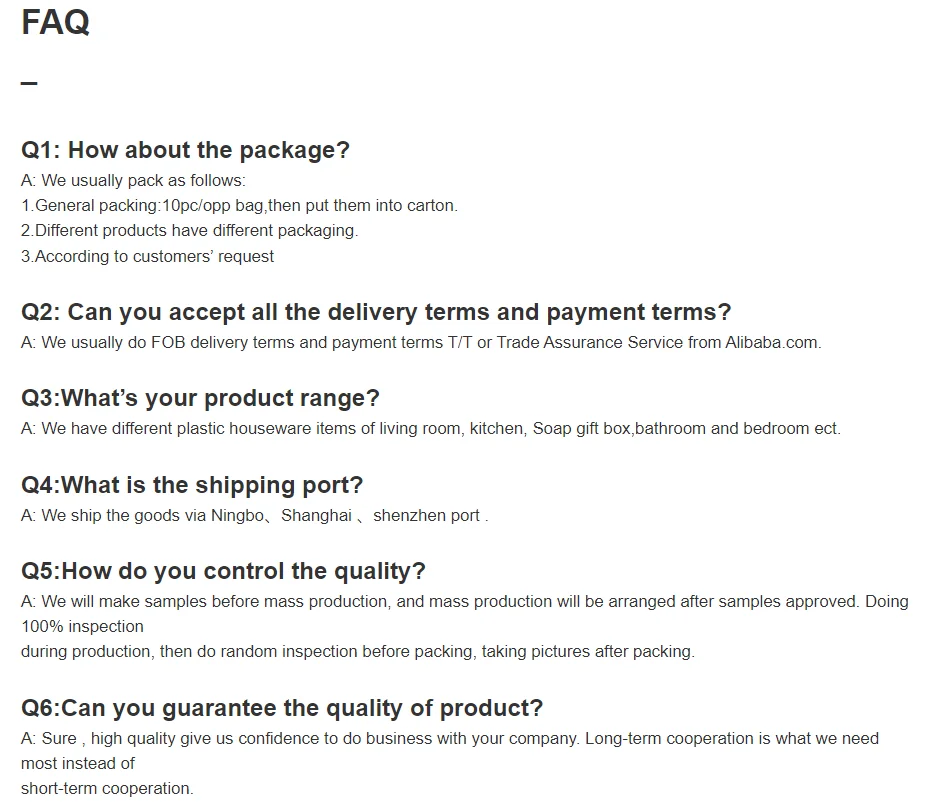The width and height of the screenshot is (926, 803).
Task: Select the Q3 product range heading
Action: pyautogui.click(x=200, y=399)
